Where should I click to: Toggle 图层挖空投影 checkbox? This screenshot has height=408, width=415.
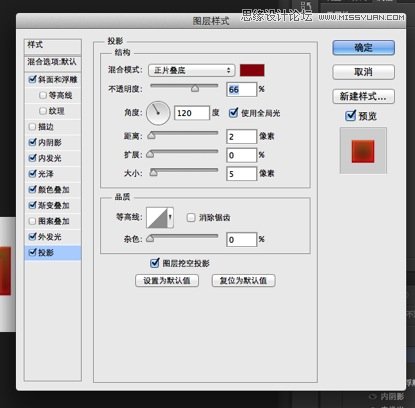click(155, 263)
